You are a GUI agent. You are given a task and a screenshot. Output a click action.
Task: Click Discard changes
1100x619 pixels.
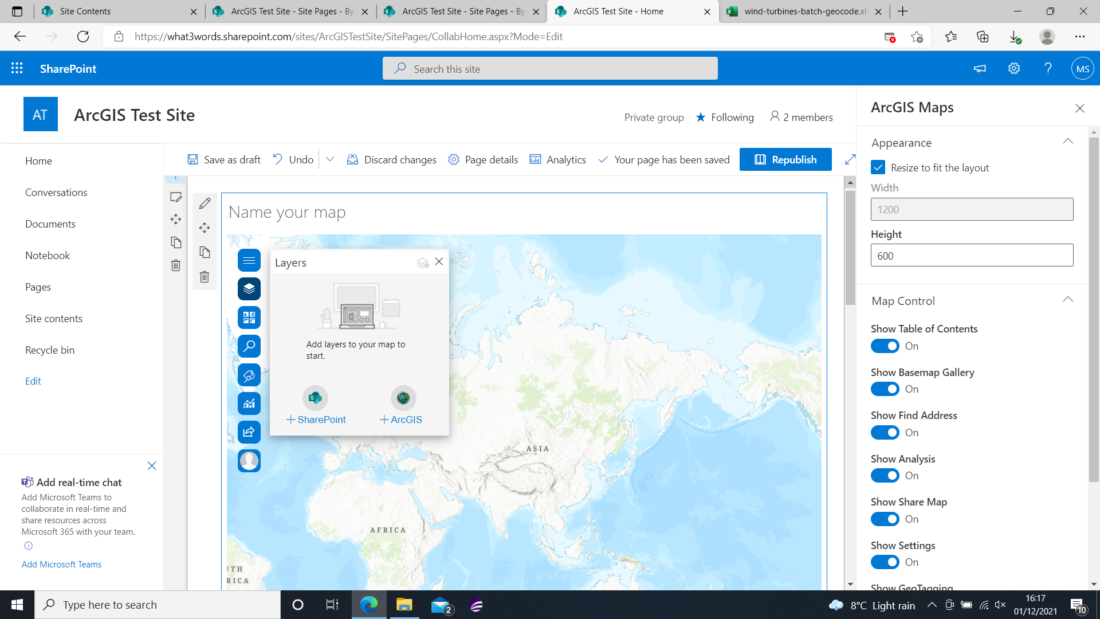pos(391,159)
